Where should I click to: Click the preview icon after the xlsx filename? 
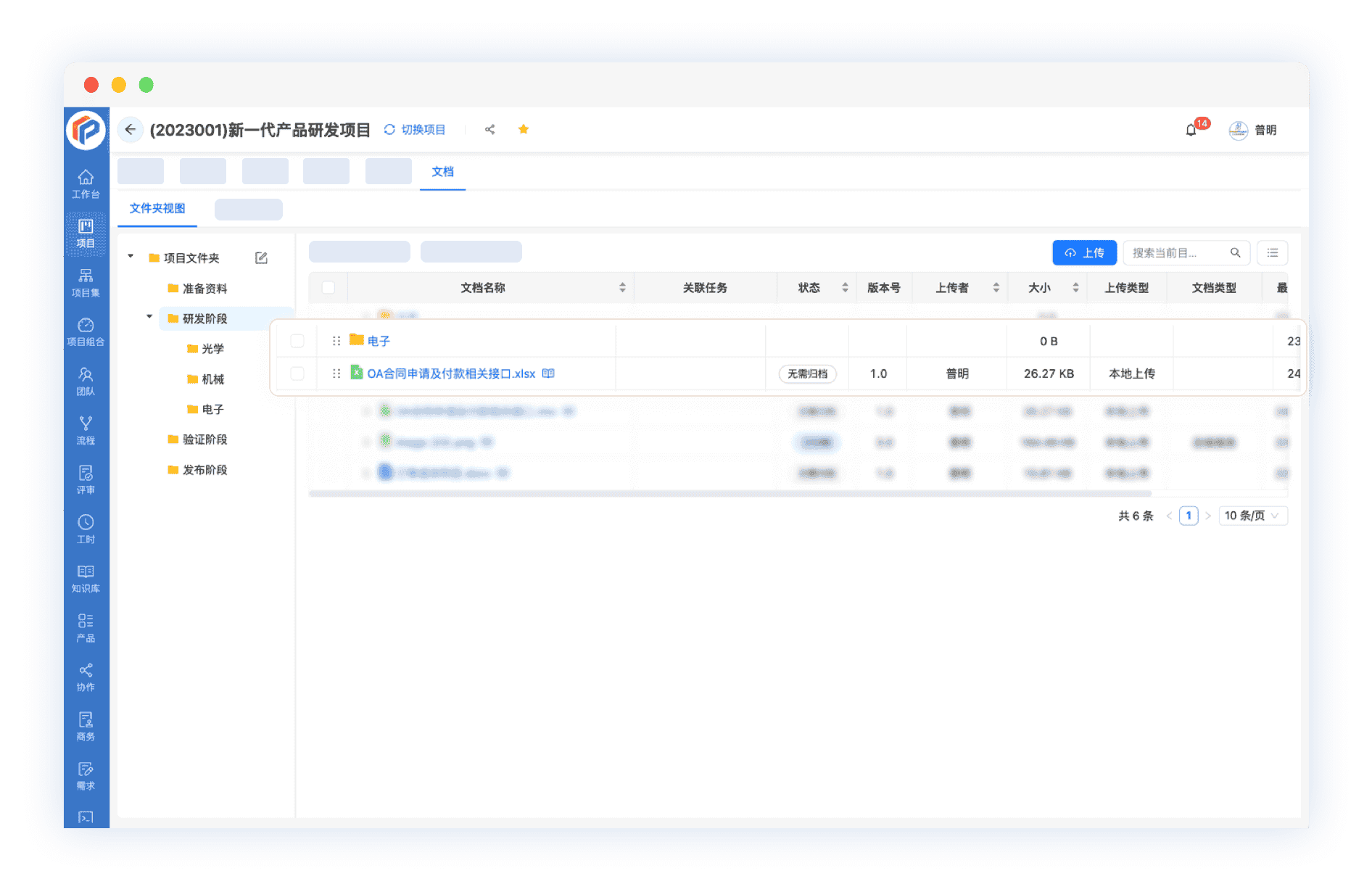[x=548, y=373]
